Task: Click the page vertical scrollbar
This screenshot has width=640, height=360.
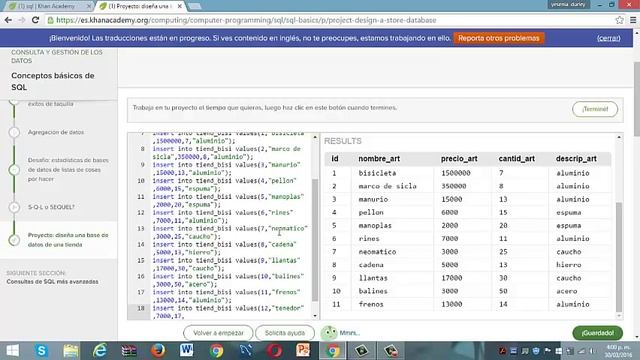Action: [x=637, y=100]
